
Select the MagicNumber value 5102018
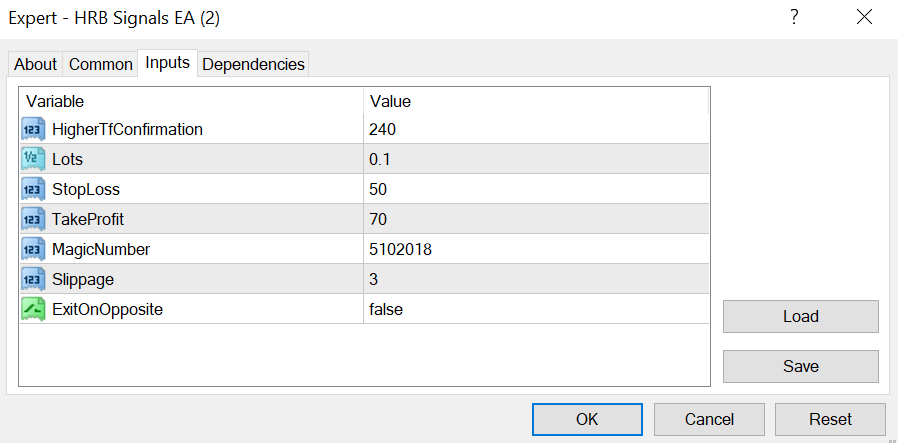tap(536, 249)
